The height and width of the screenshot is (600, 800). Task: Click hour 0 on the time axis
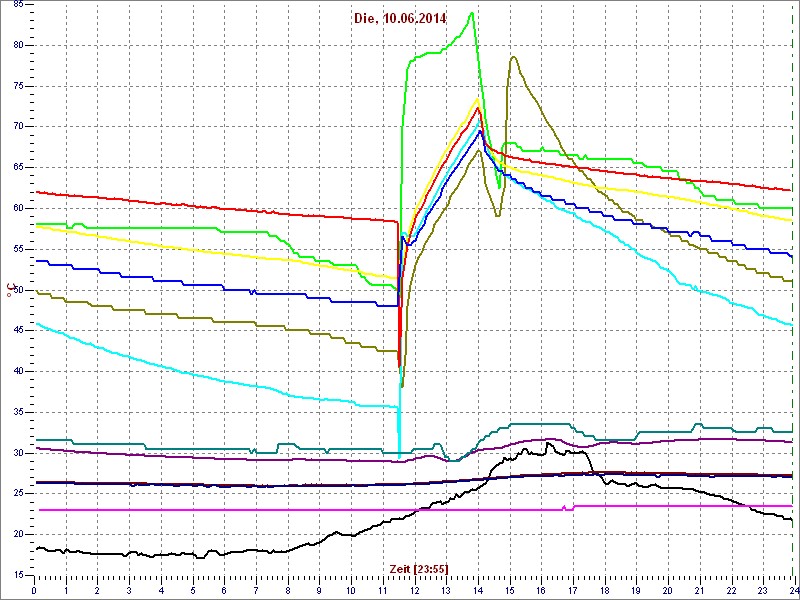click(x=35, y=590)
